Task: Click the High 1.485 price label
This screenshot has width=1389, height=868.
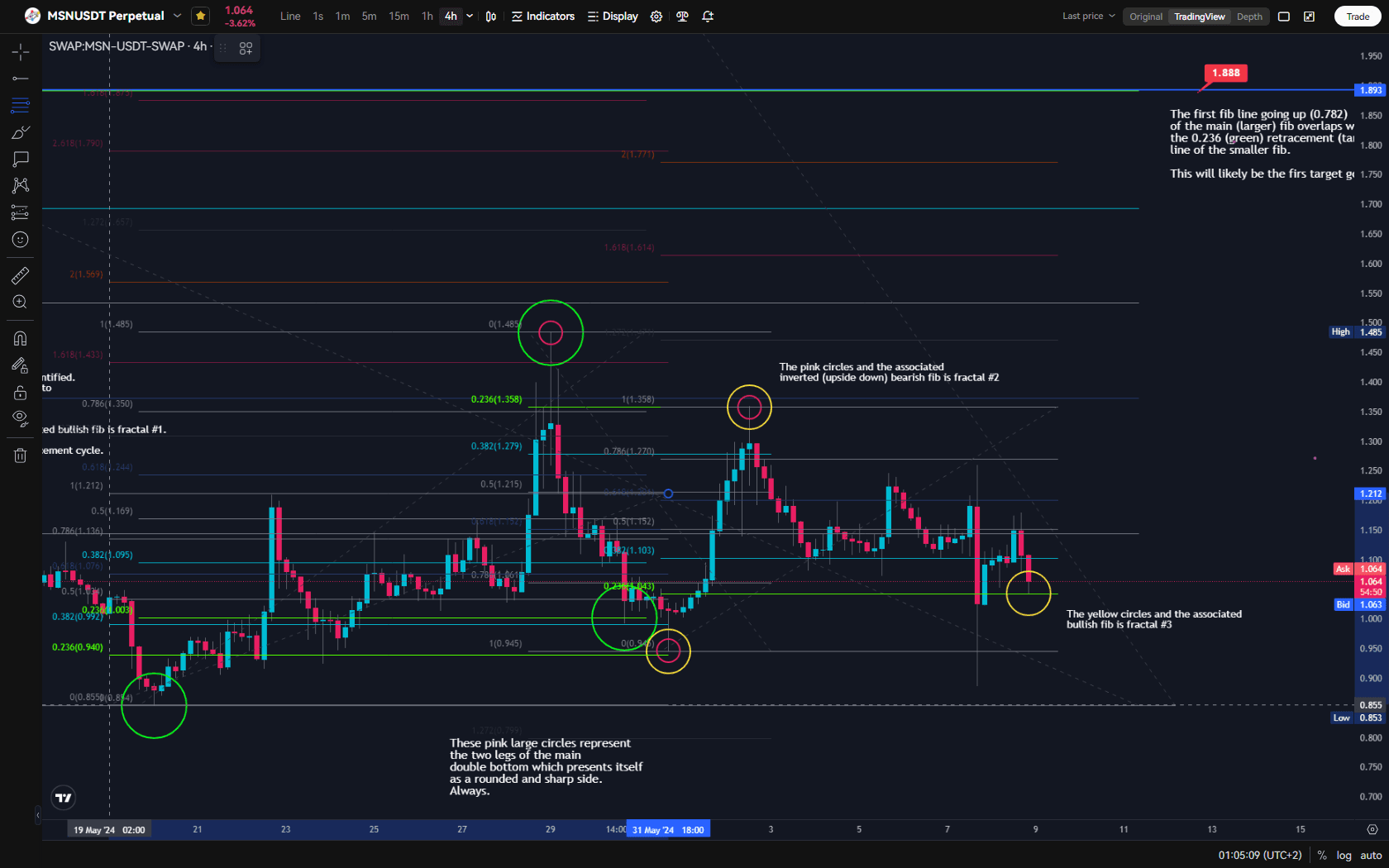Action: [x=1358, y=332]
